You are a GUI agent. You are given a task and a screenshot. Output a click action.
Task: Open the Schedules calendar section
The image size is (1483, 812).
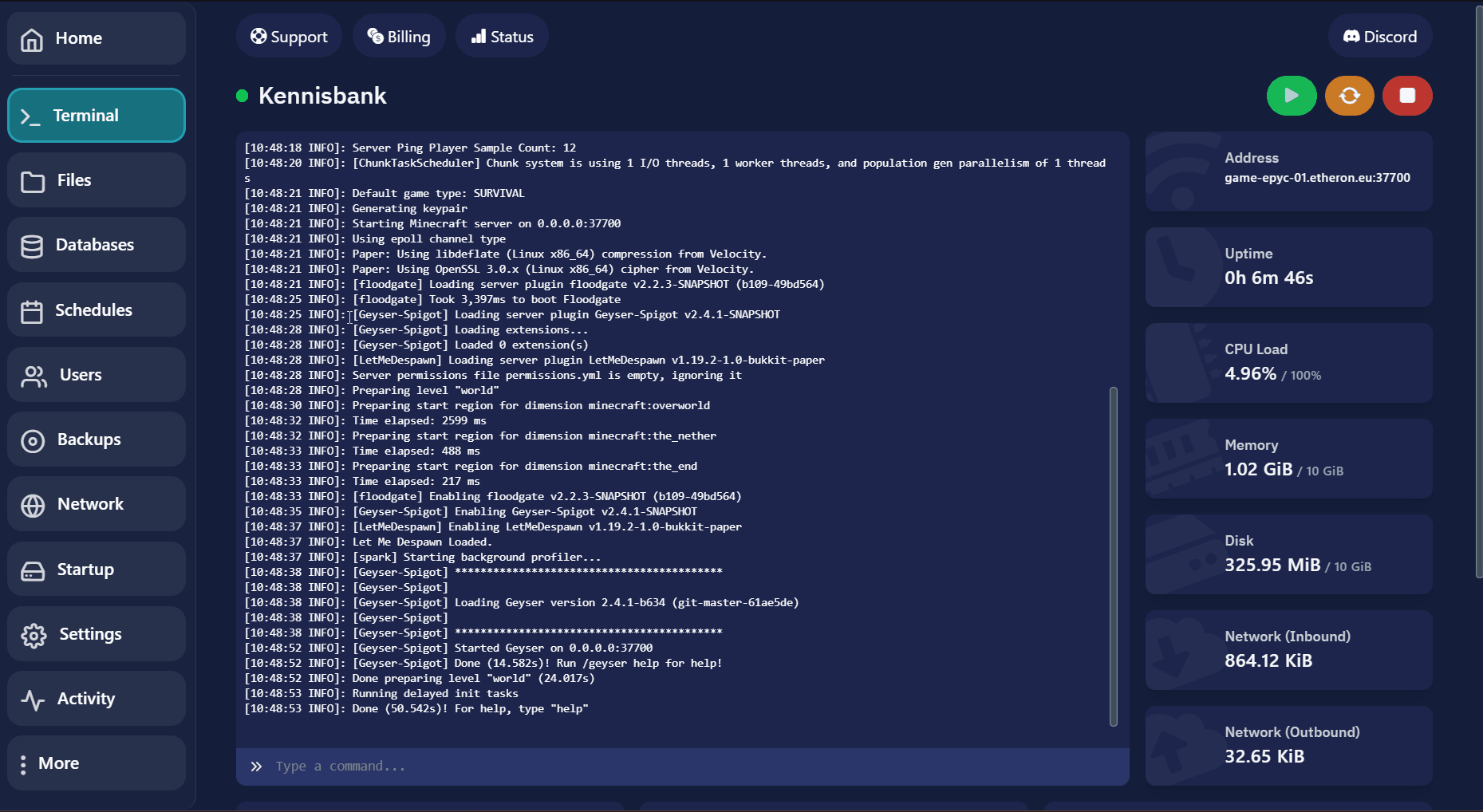coord(97,310)
